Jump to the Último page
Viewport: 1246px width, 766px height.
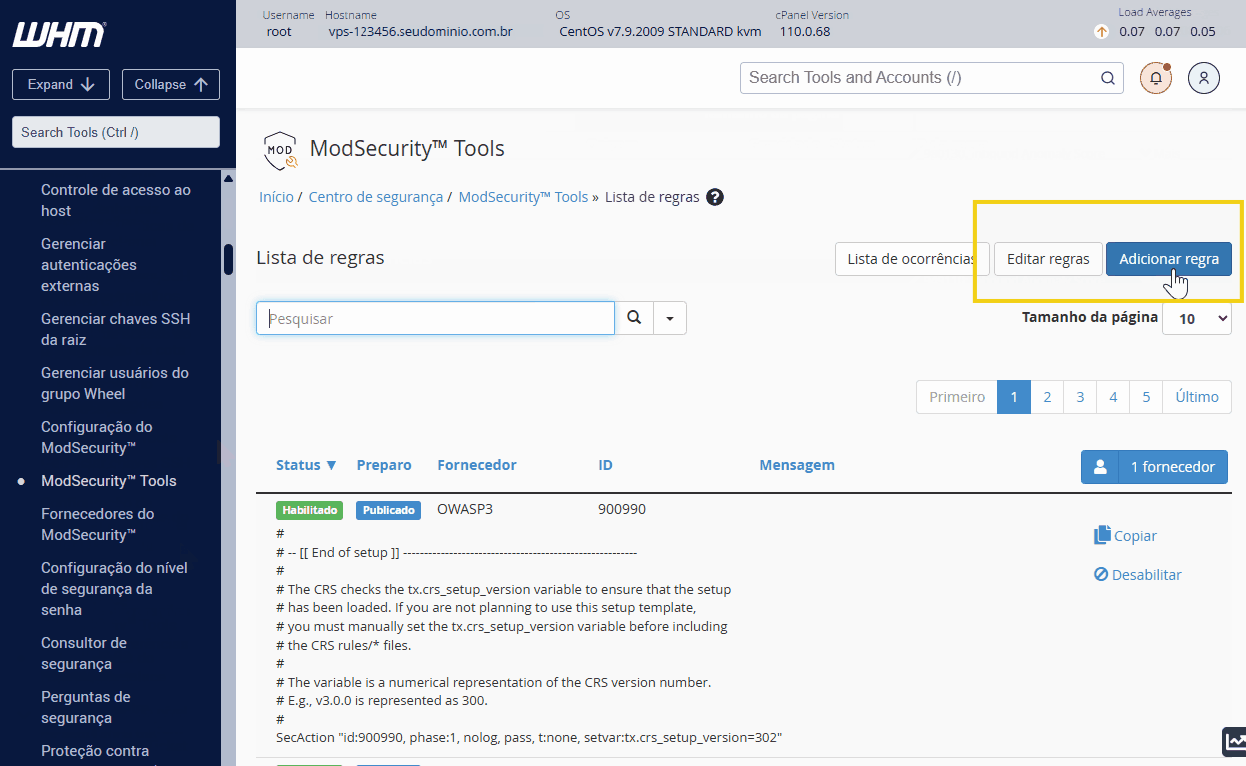click(x=1197, y=397)
